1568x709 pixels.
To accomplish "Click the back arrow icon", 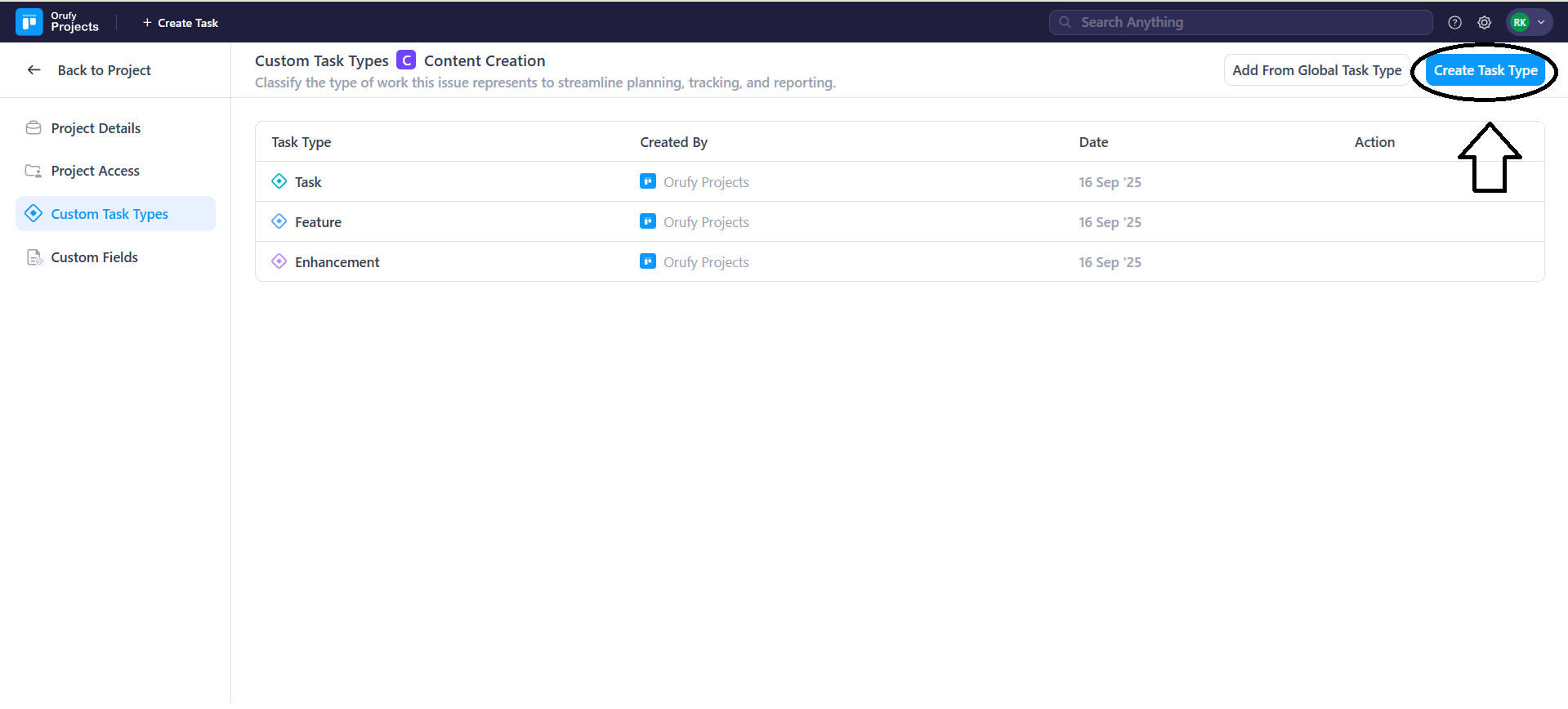I will [34, 70].
